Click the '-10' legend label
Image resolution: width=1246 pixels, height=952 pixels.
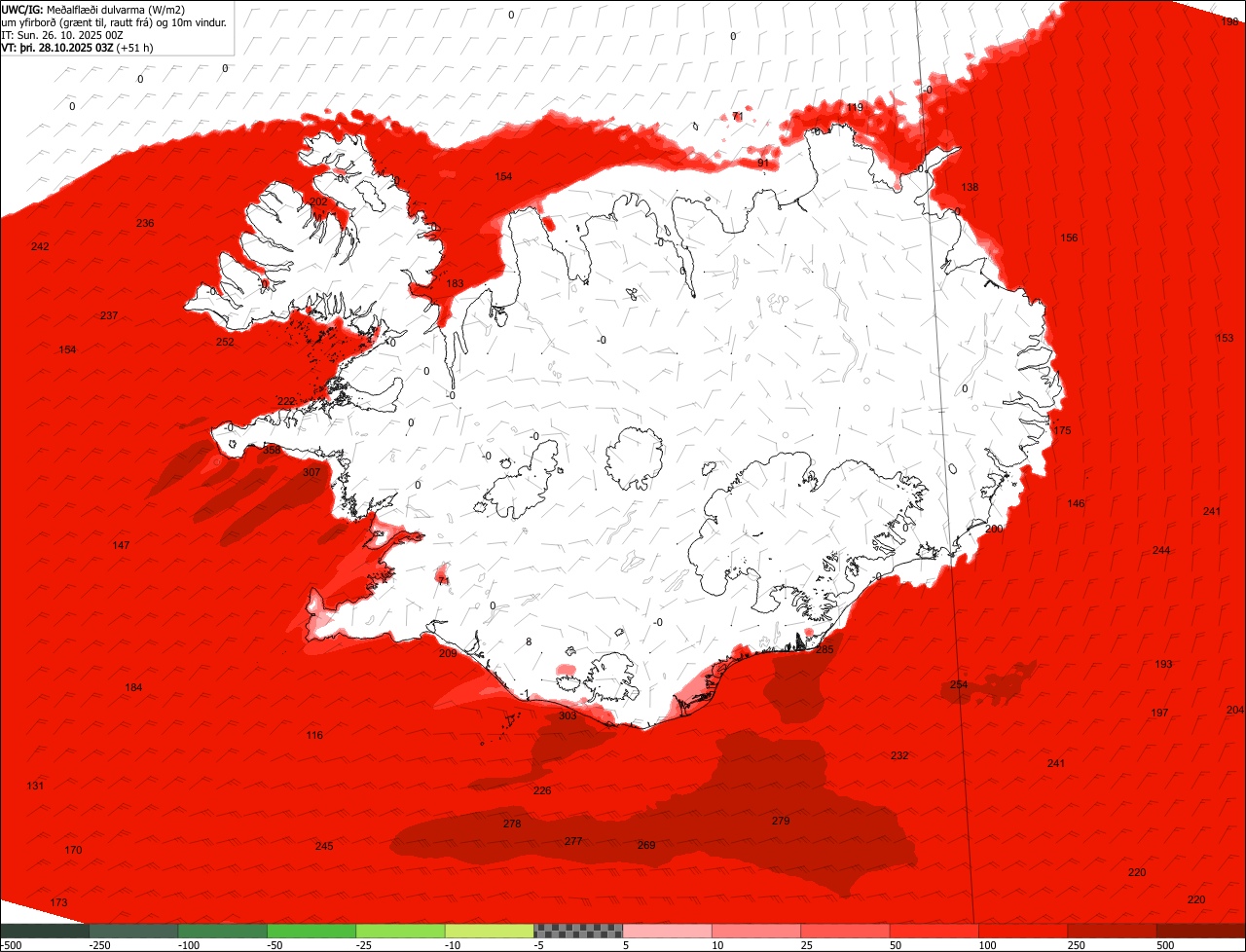[x=453, y=945]
